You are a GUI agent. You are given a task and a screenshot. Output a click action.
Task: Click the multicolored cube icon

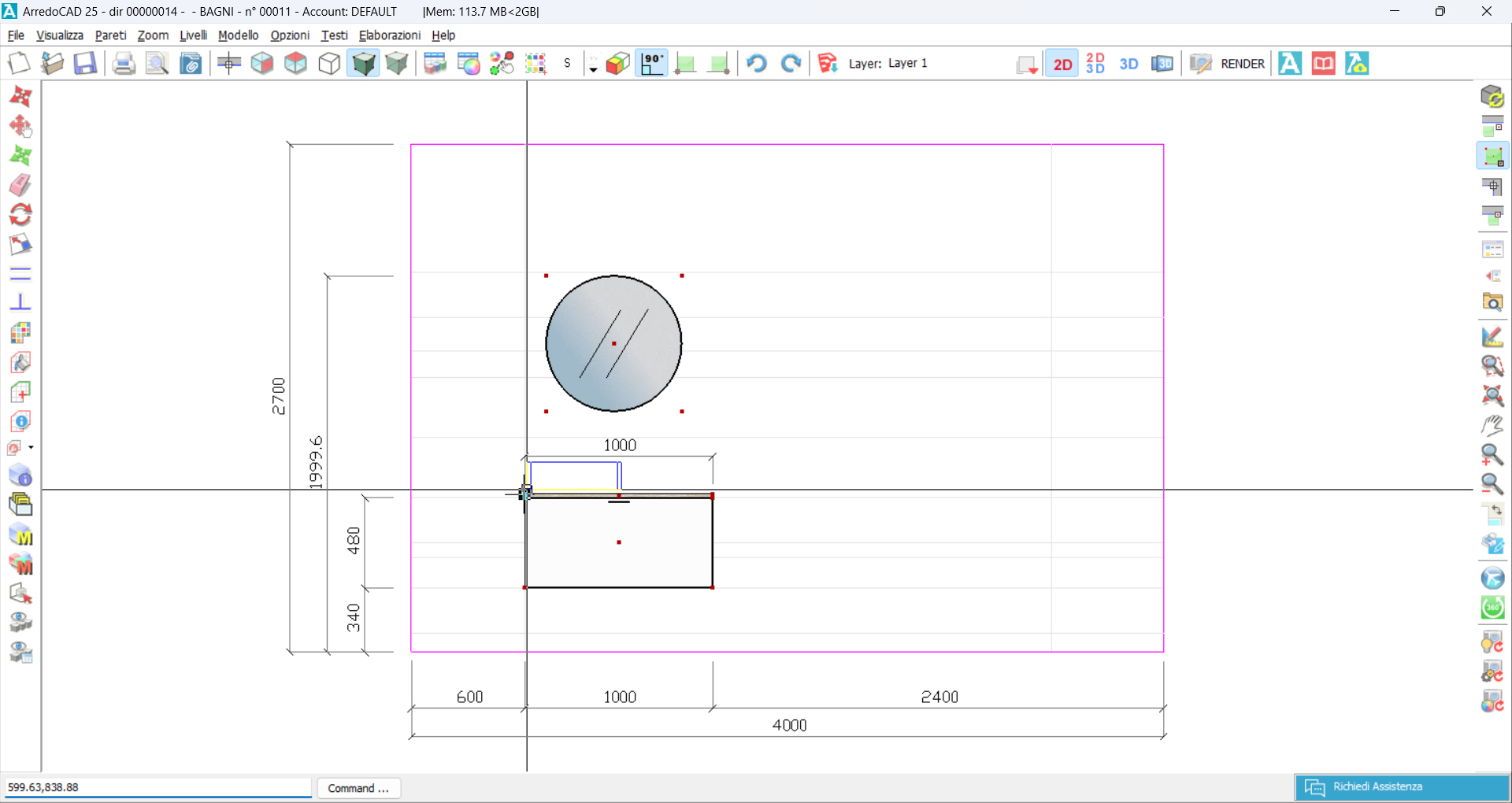pos(618,63)
